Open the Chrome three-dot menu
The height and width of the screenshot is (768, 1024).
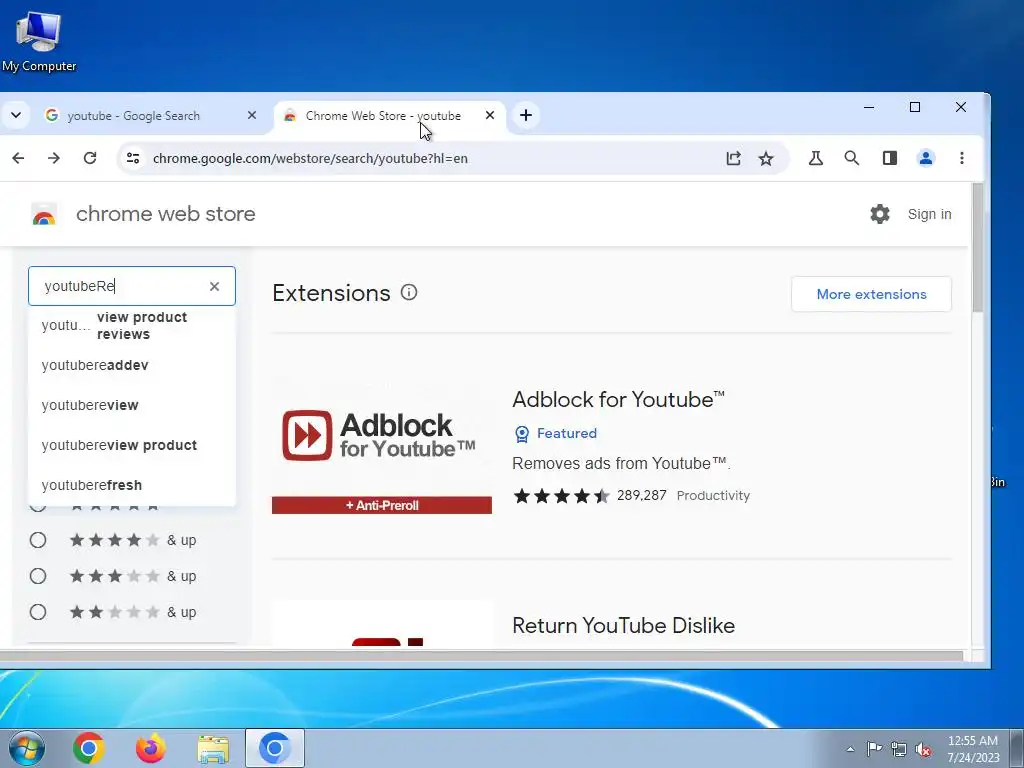click(x=962, y=158)
